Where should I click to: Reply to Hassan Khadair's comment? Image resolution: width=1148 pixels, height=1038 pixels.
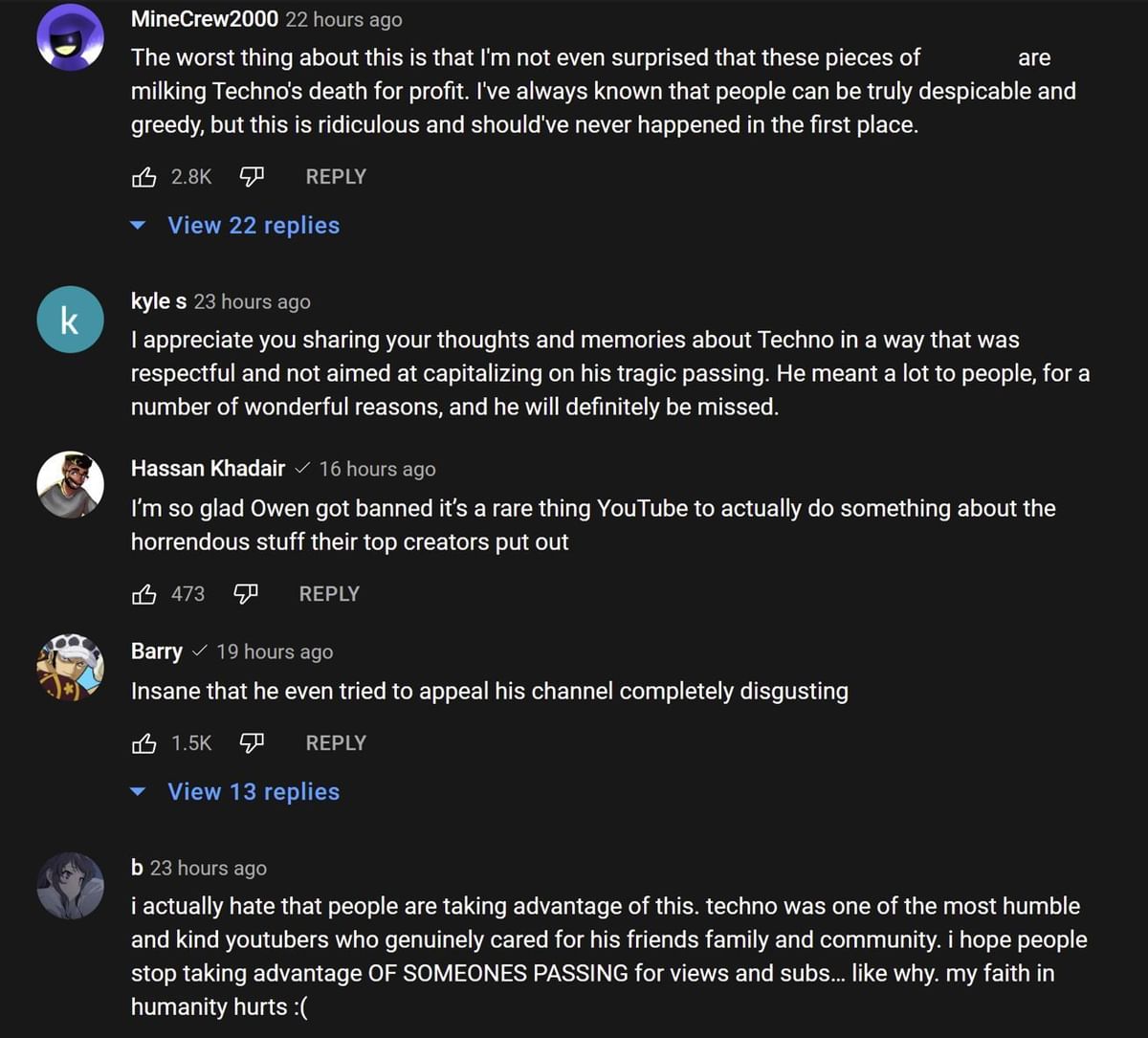(x=329, y=593)
